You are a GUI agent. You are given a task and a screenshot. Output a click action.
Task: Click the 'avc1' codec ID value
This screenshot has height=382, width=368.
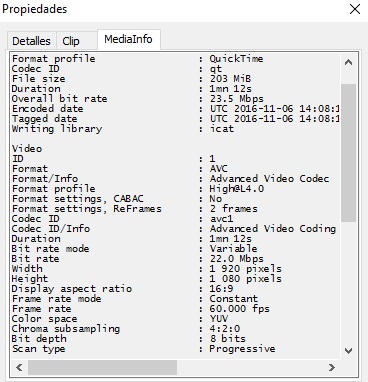222,219
